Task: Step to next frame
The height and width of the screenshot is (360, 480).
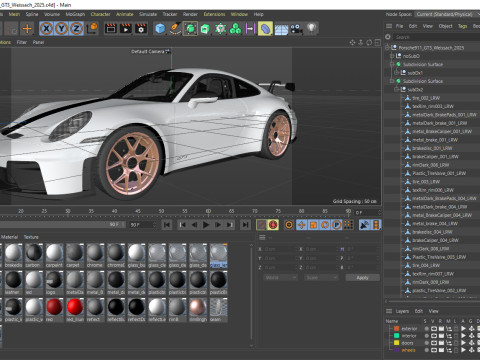Action: click(218, 225)
